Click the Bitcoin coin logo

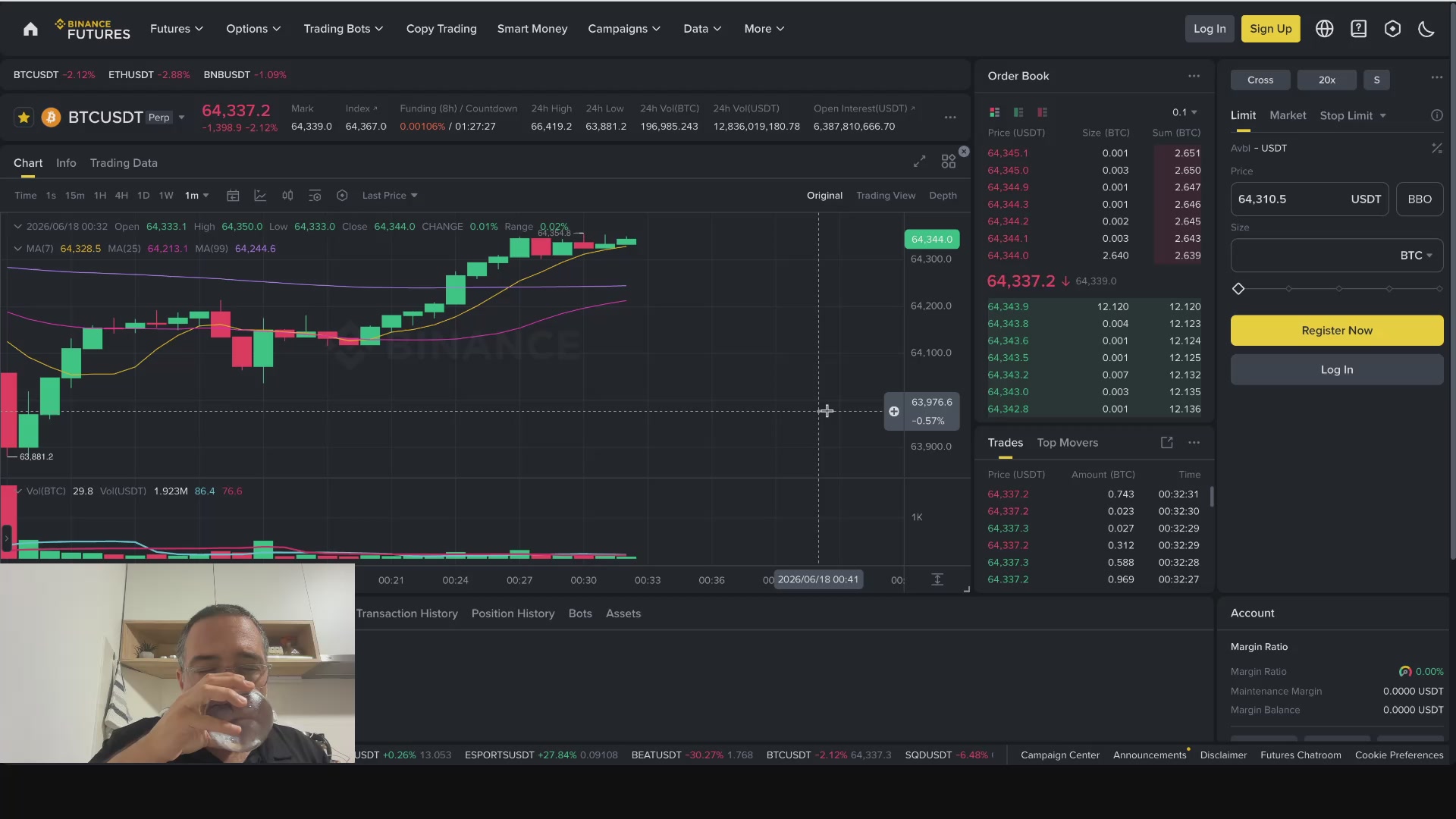(51, 118)
